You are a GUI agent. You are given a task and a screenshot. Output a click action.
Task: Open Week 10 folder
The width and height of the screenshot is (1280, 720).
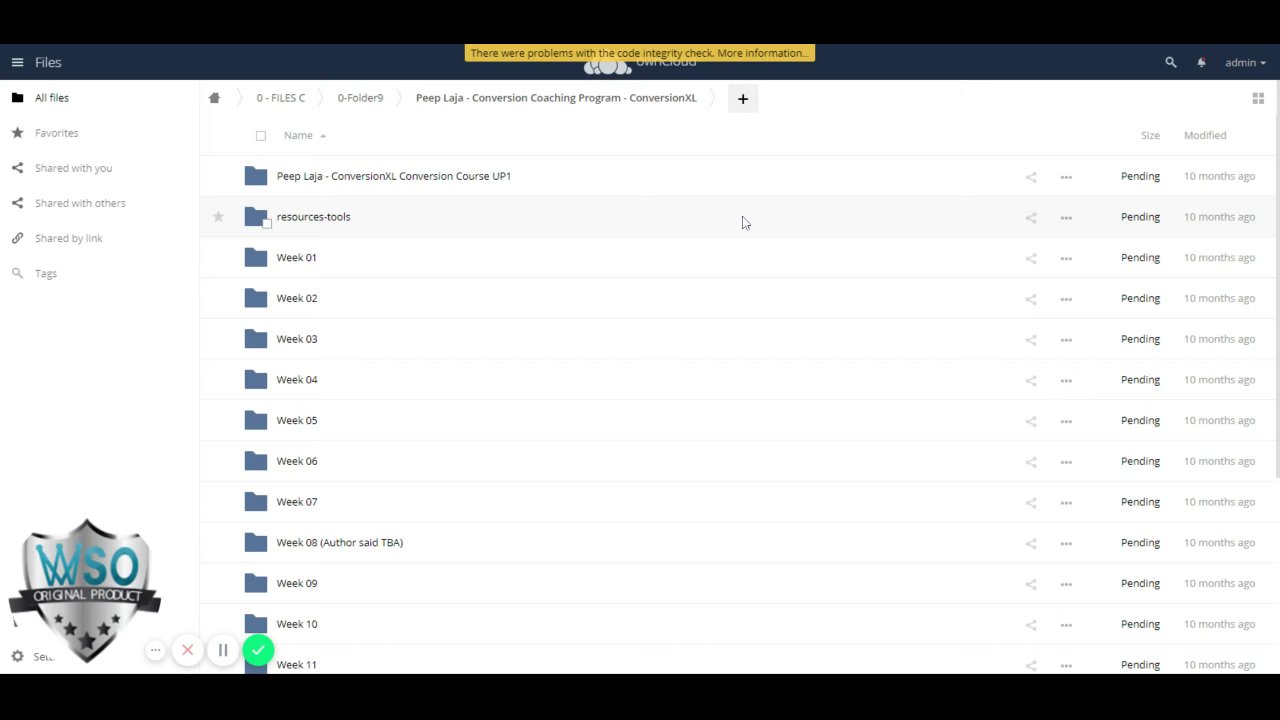[x=297, y=624]
